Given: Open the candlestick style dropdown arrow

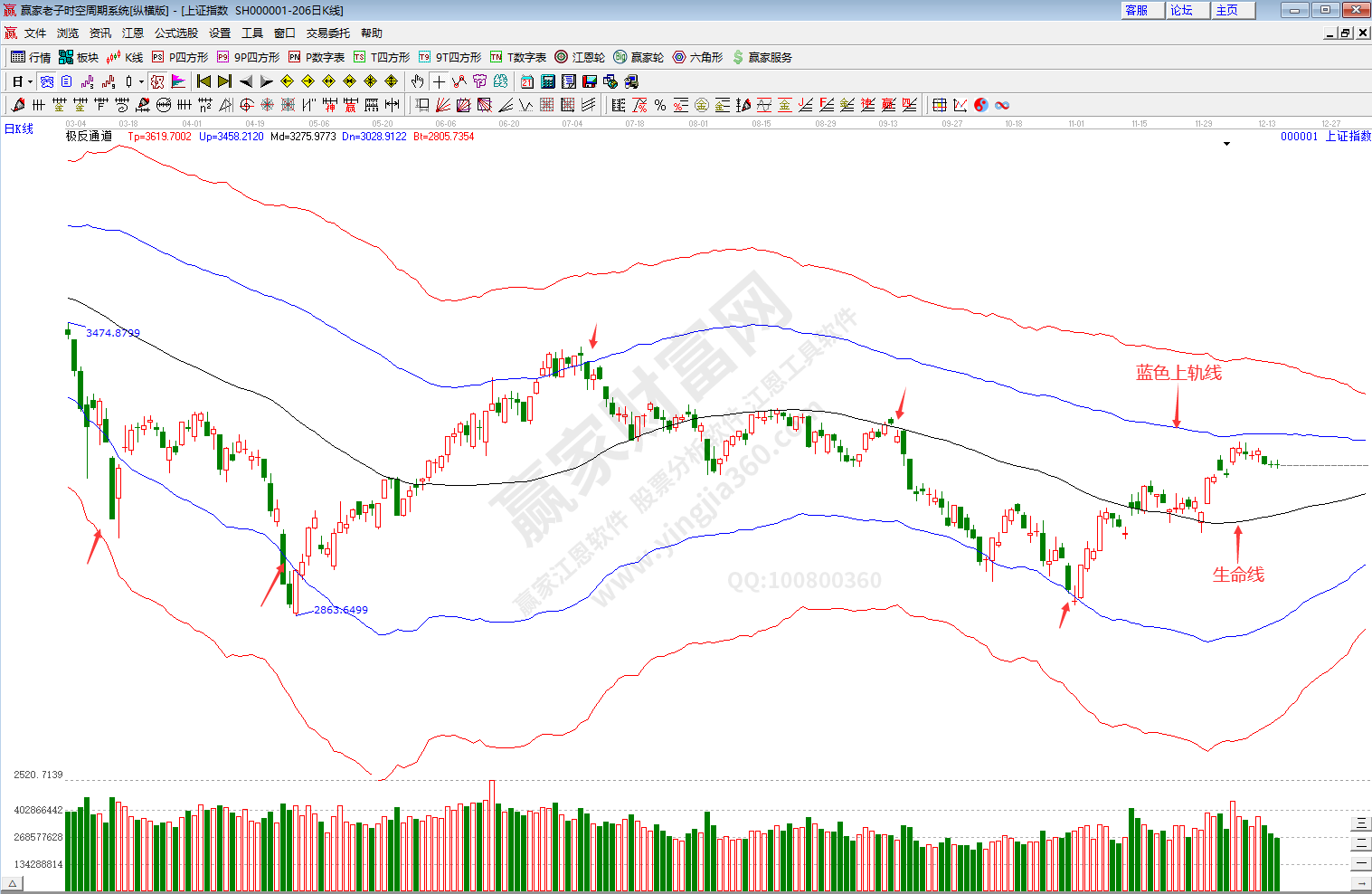Looking at the screenshot, I should [141, 81].
